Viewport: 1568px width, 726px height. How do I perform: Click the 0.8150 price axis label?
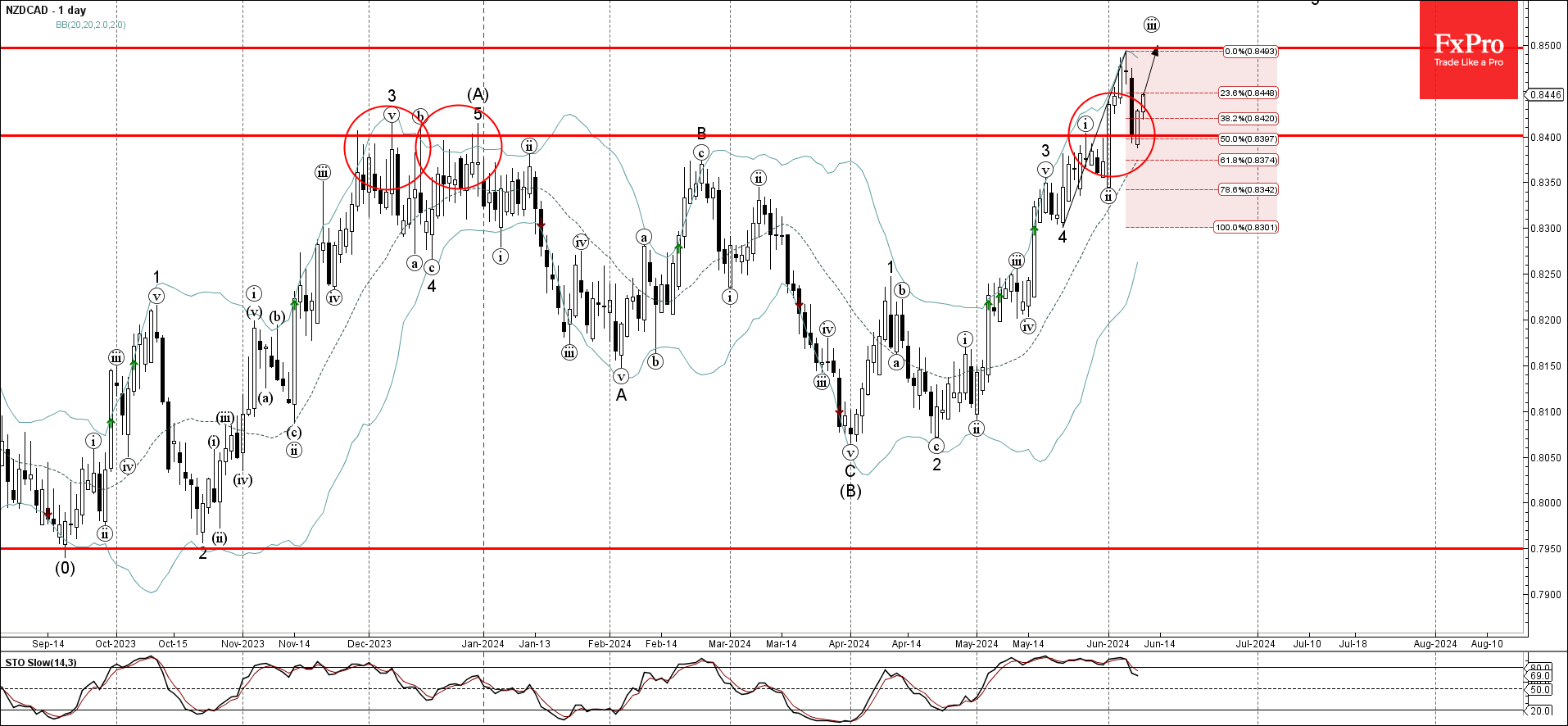click(1545, 366)
